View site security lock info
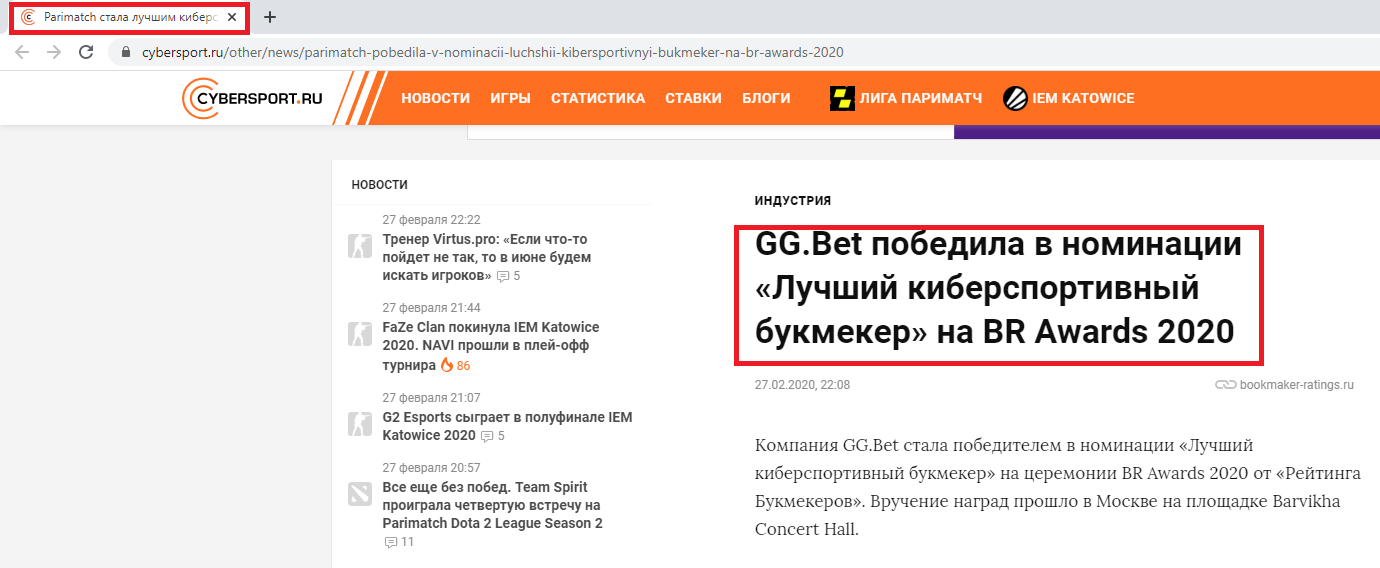 [x=126, y=52]
